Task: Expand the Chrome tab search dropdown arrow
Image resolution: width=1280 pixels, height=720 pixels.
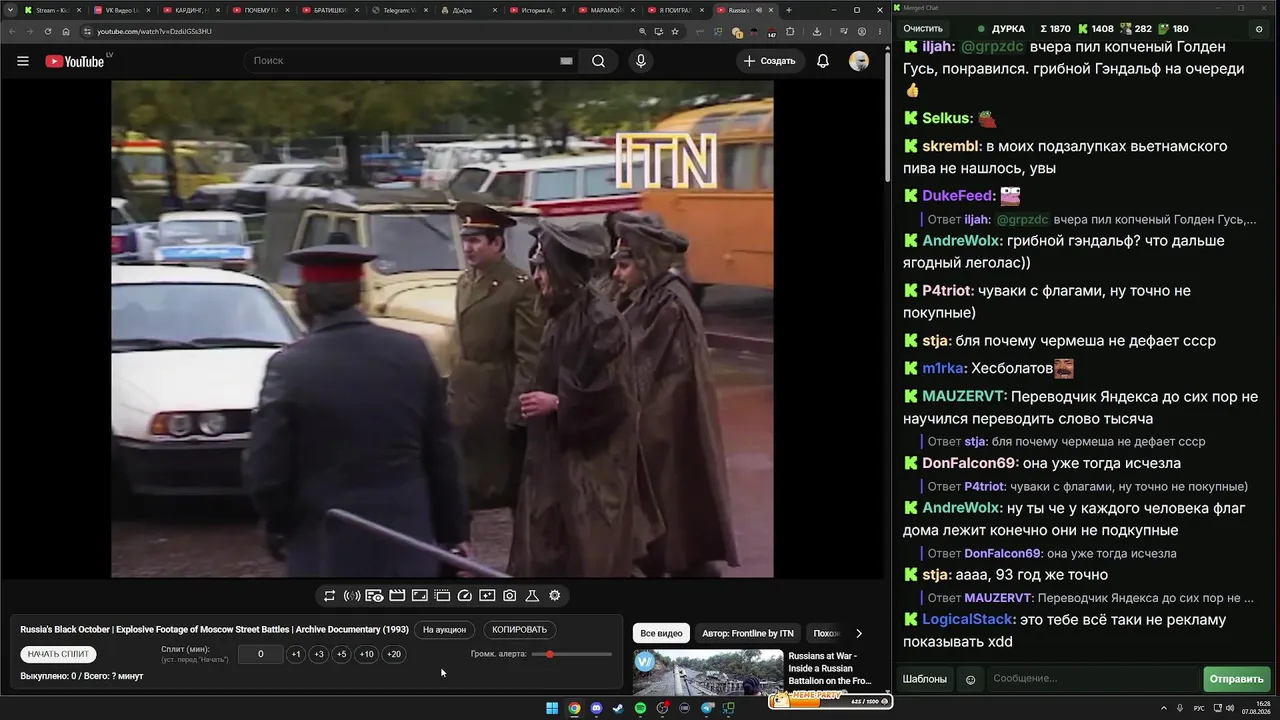Action: 8,10
